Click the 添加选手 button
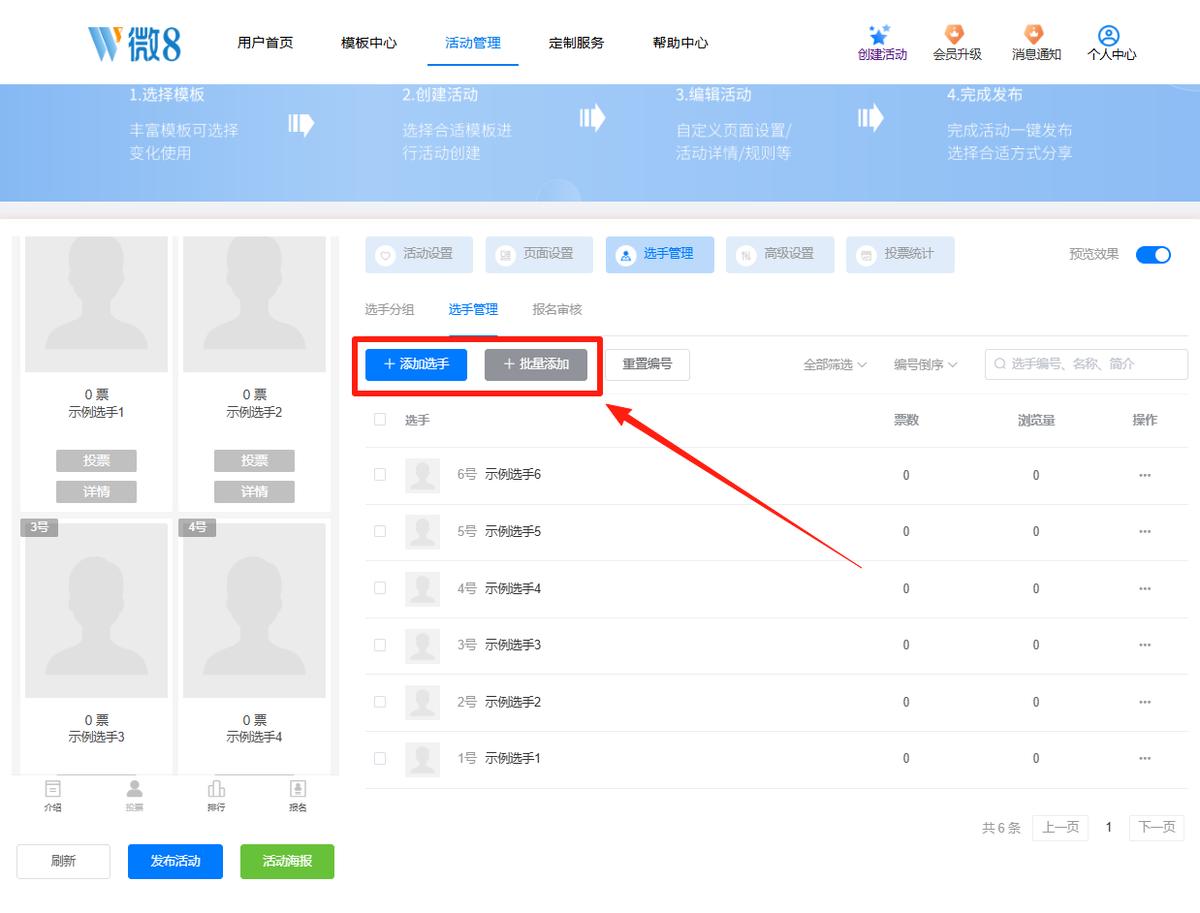Image resolution: width=1200 pixels, height=913 pixels. pyautogui.click(x=416, y=364)
